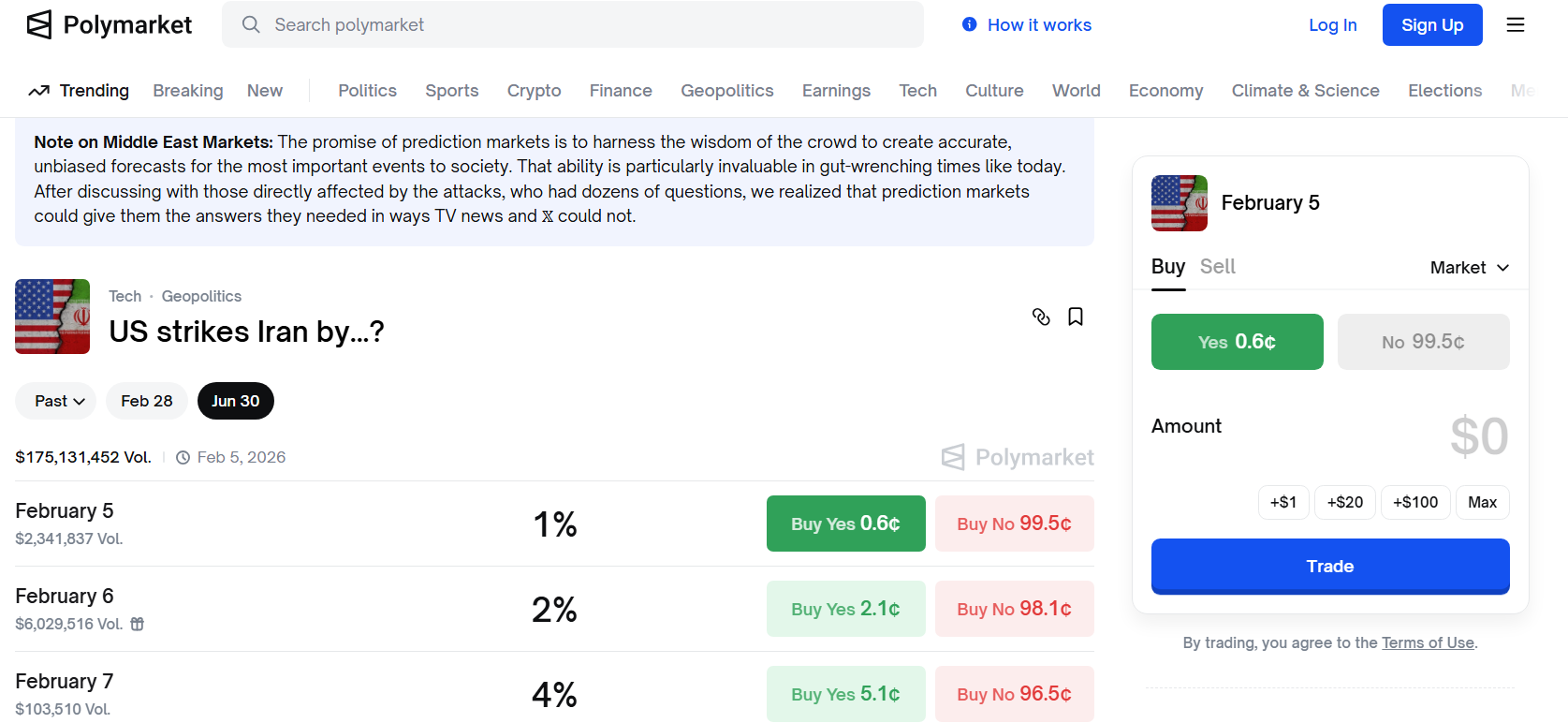Image resolution: width=1568 pixels, height=723 pixels.
Task: Click the info icon beside How it works
Action: 969,24
